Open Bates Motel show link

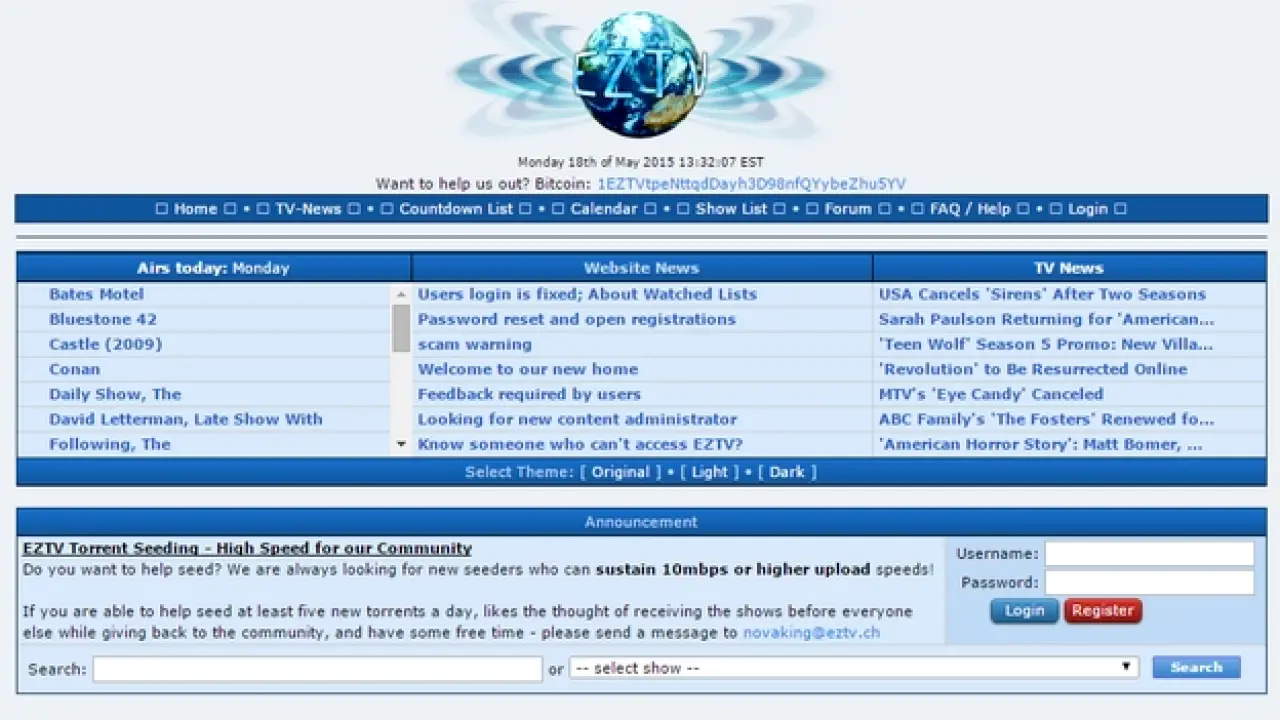pyautogui.click(x=96, y=294)
